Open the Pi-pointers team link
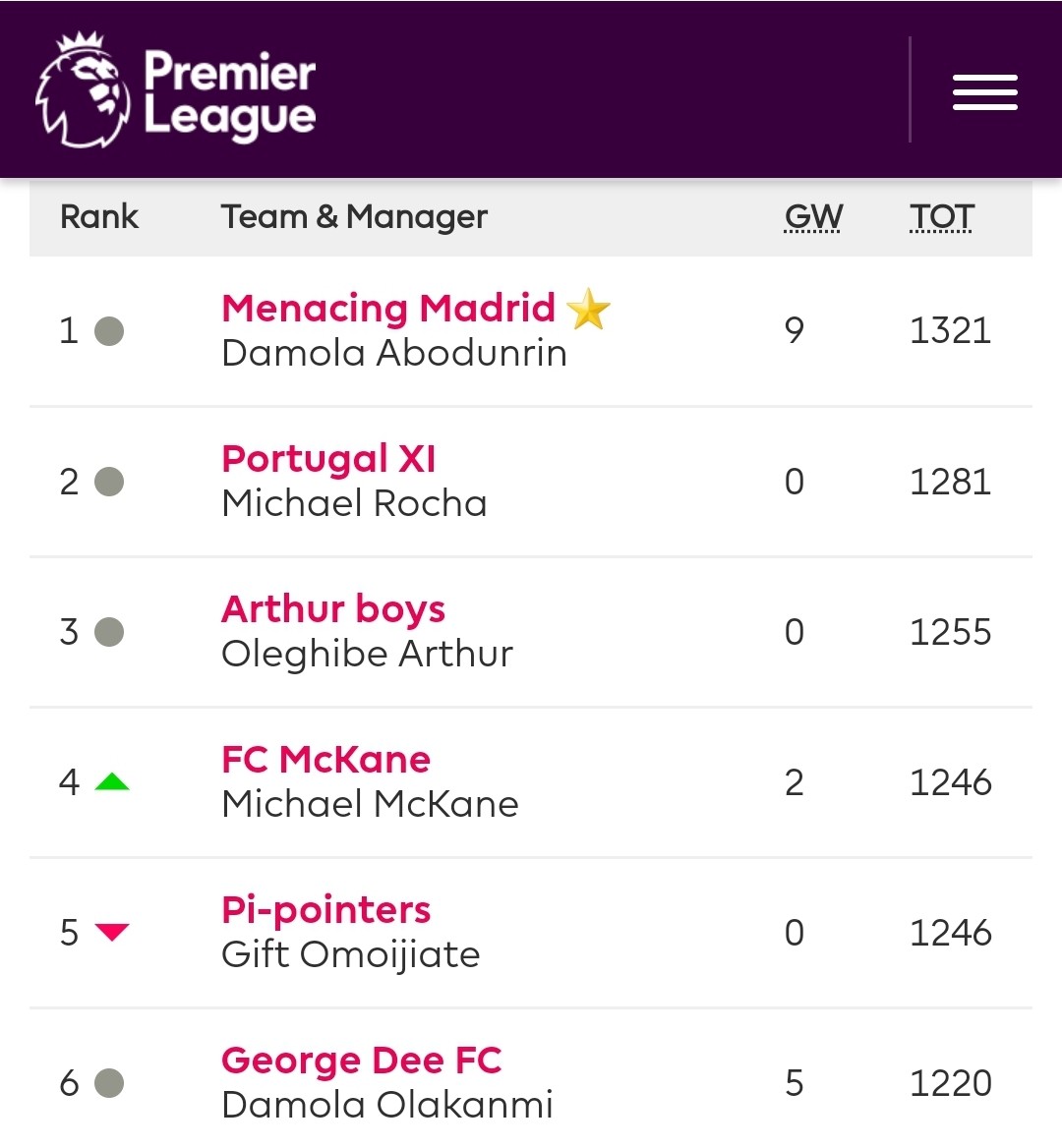The height and width of the screenshot is (1148, 1062). point(325,910)
